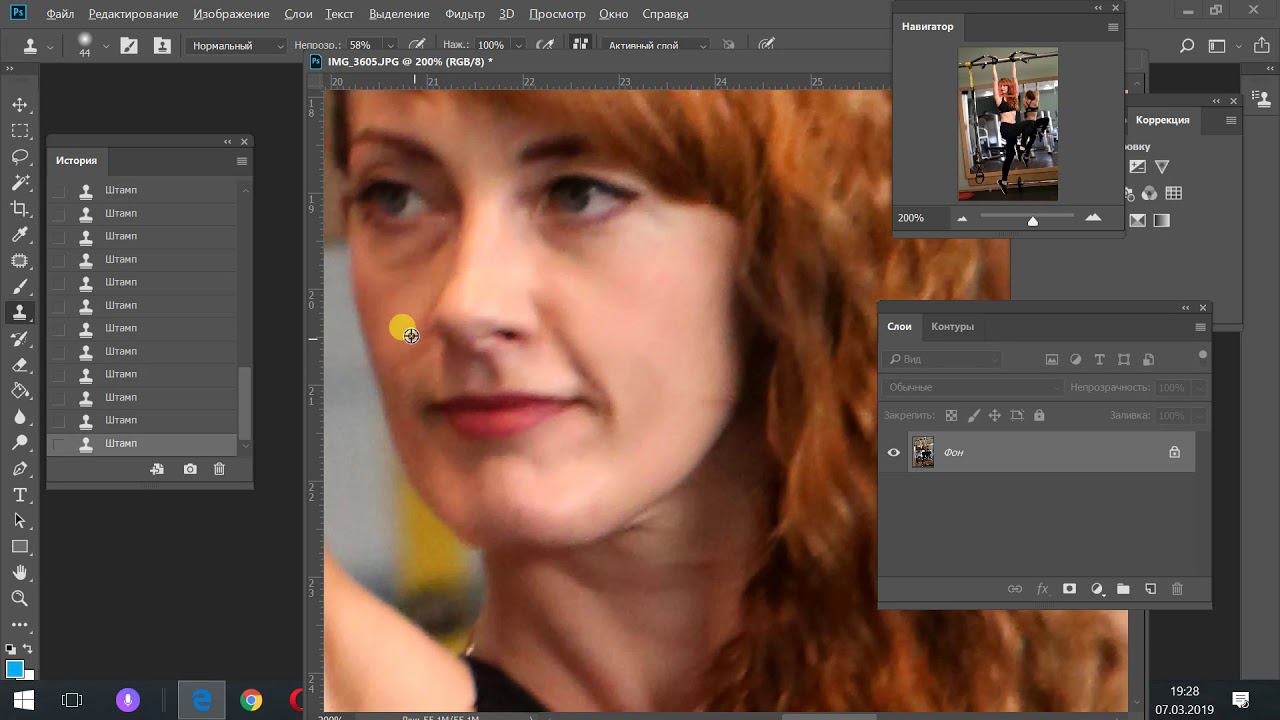Image resolution: width=1280 pixels, height=720 pixels.
Task: Toggle the Aligned sample option button
Action: pyautogui.click(x=579, y=45)
